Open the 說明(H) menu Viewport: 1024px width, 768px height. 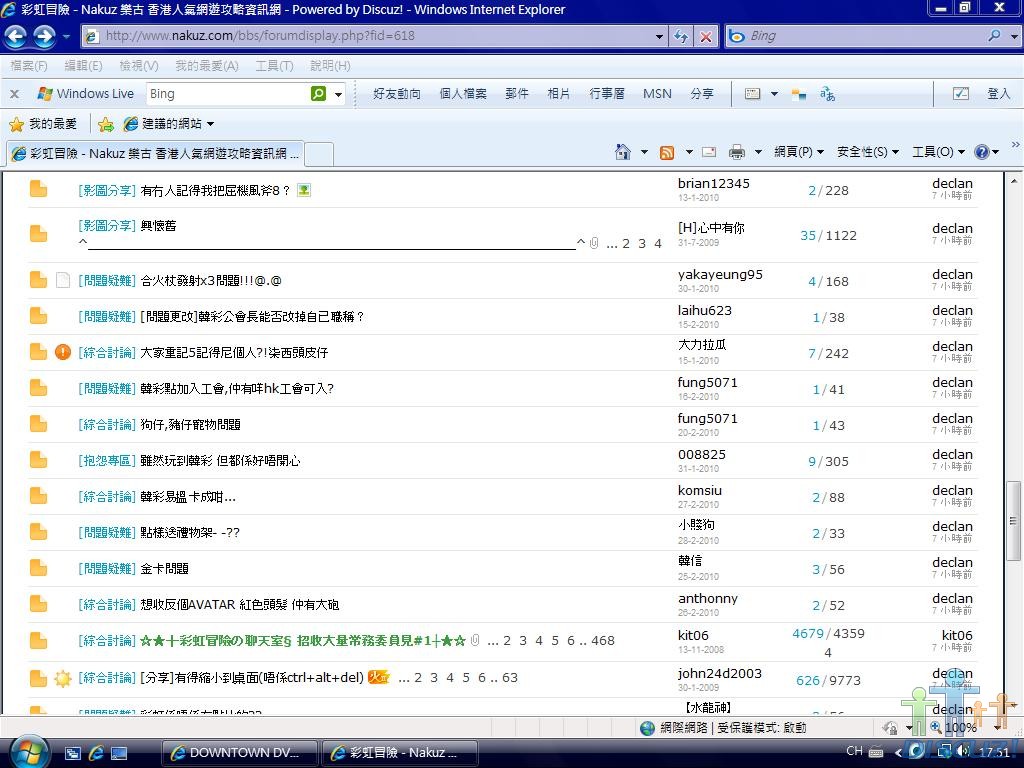(330, 65)
